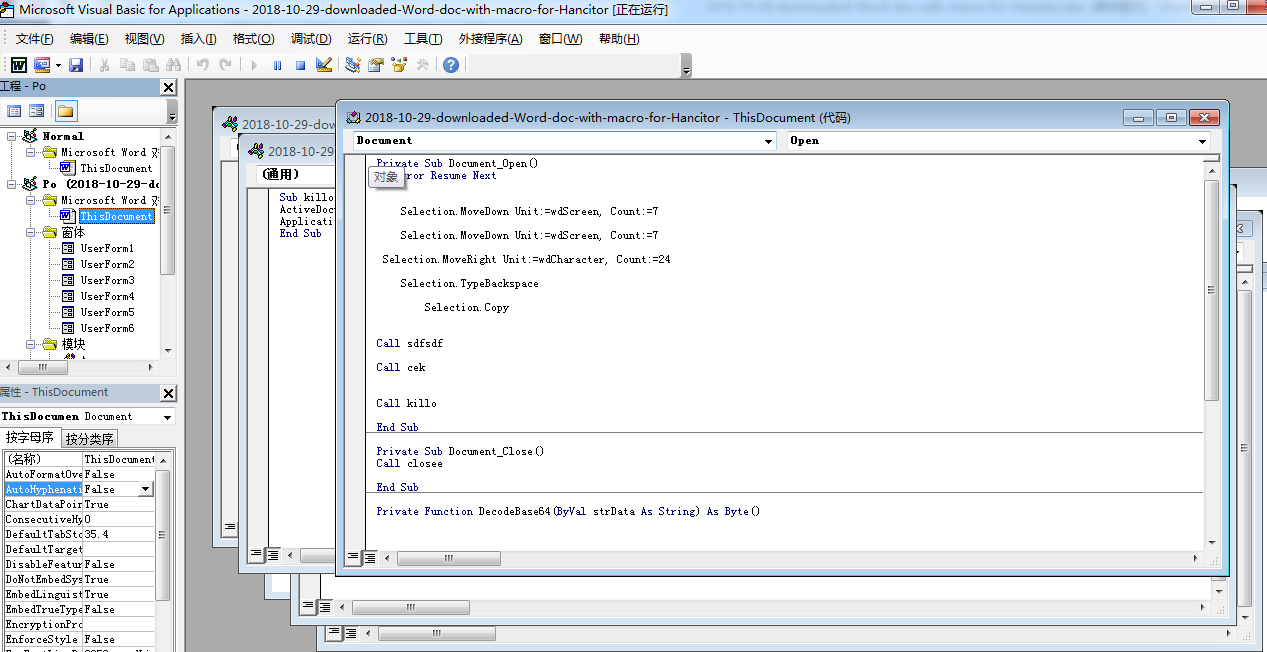Click the Cut (scissors) toolbar icon

click(x=104, y=65)
